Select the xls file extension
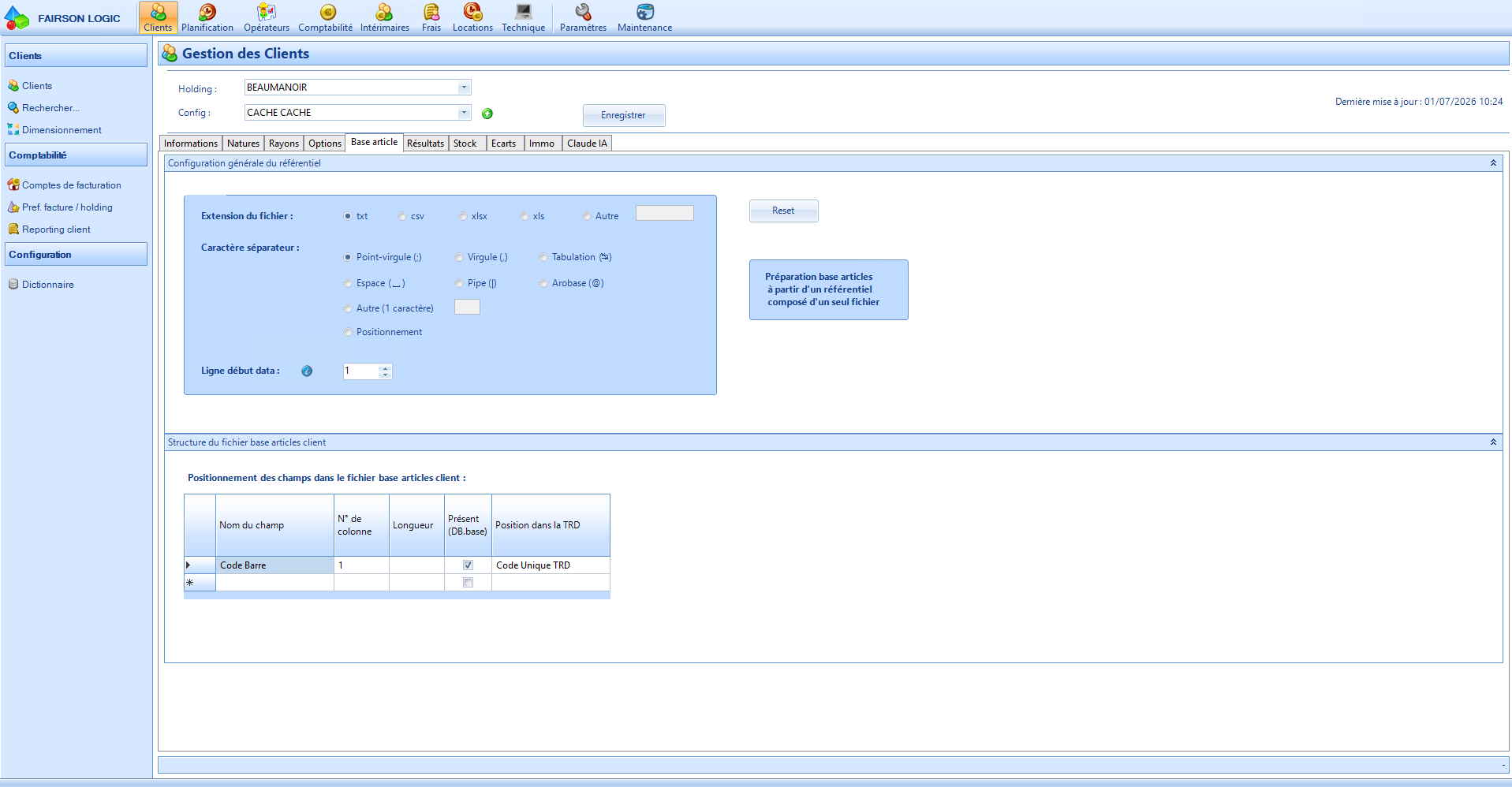Image resolution: width=1512 pixels, height=787 pixels. pos(525,216)
